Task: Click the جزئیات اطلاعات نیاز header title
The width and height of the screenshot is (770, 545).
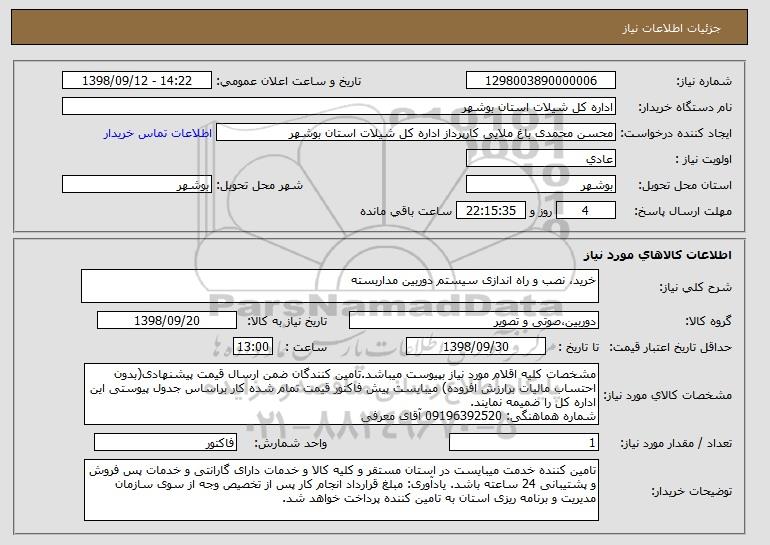Action: coord(671,28)
